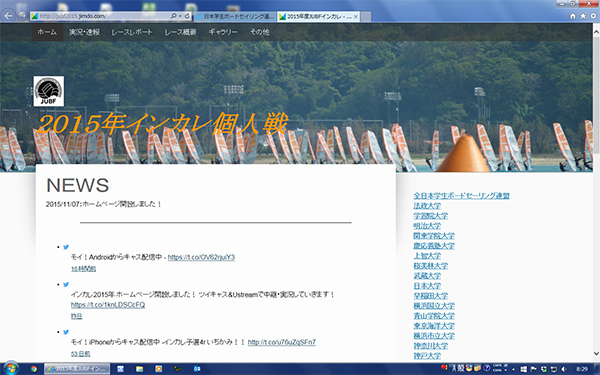Viewport: 600px width, 375px height.
Task: Open ギャラリー menu item
Action: pos(223,32)
